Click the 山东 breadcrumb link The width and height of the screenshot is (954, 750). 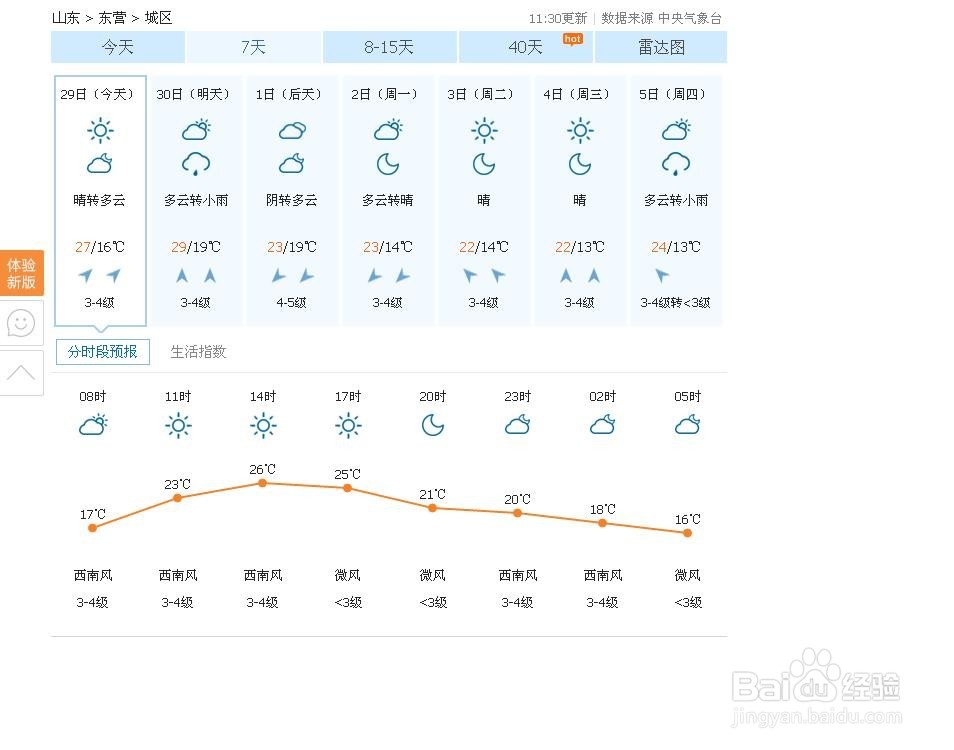[66, 18]
